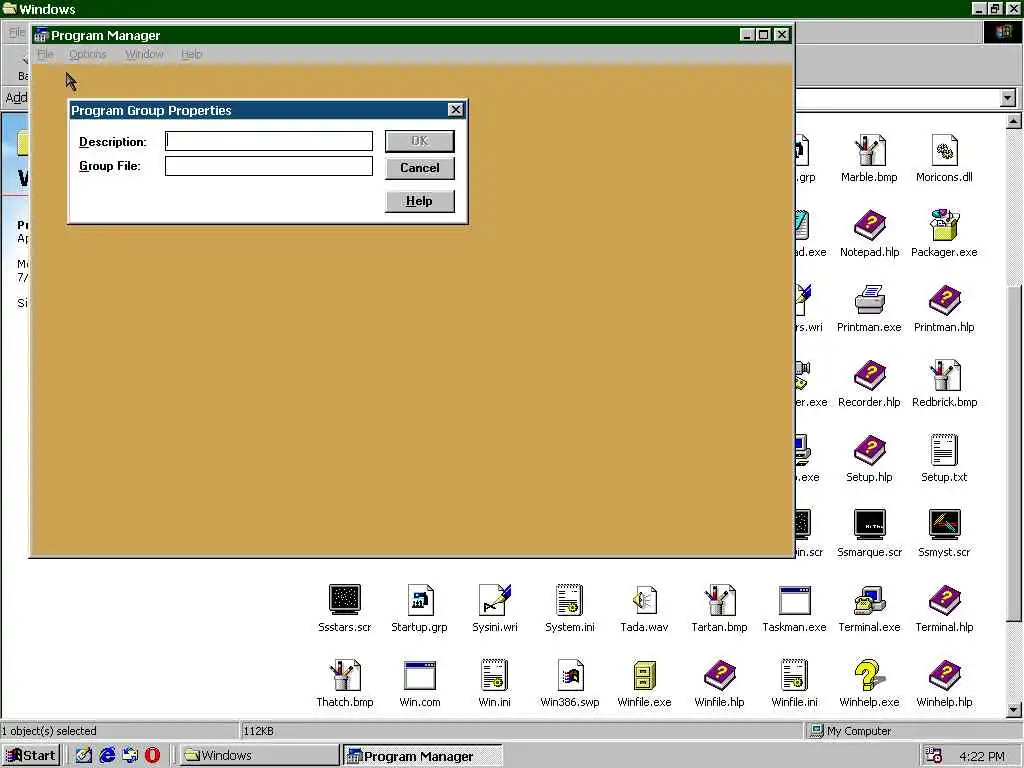Focus the Description text field
The height and width of the screenshot is (768, 1024).
point(268,141)
